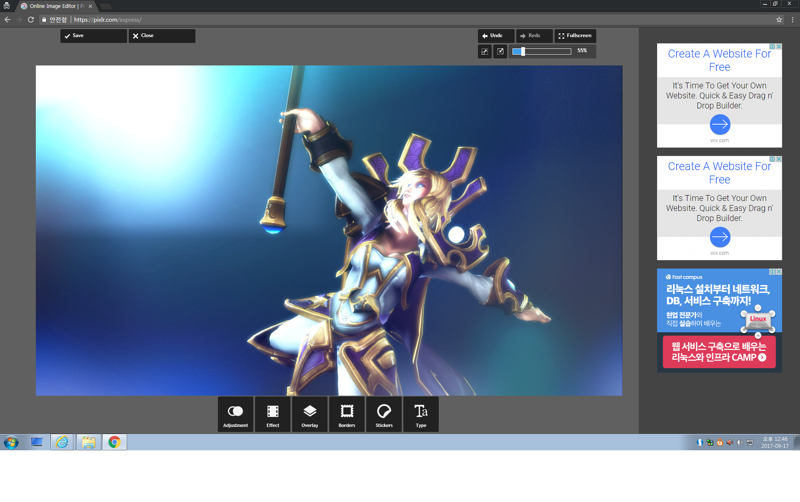Click the blue S tray icon
Screen dimensions: 800x502
[x=700, y=442]
